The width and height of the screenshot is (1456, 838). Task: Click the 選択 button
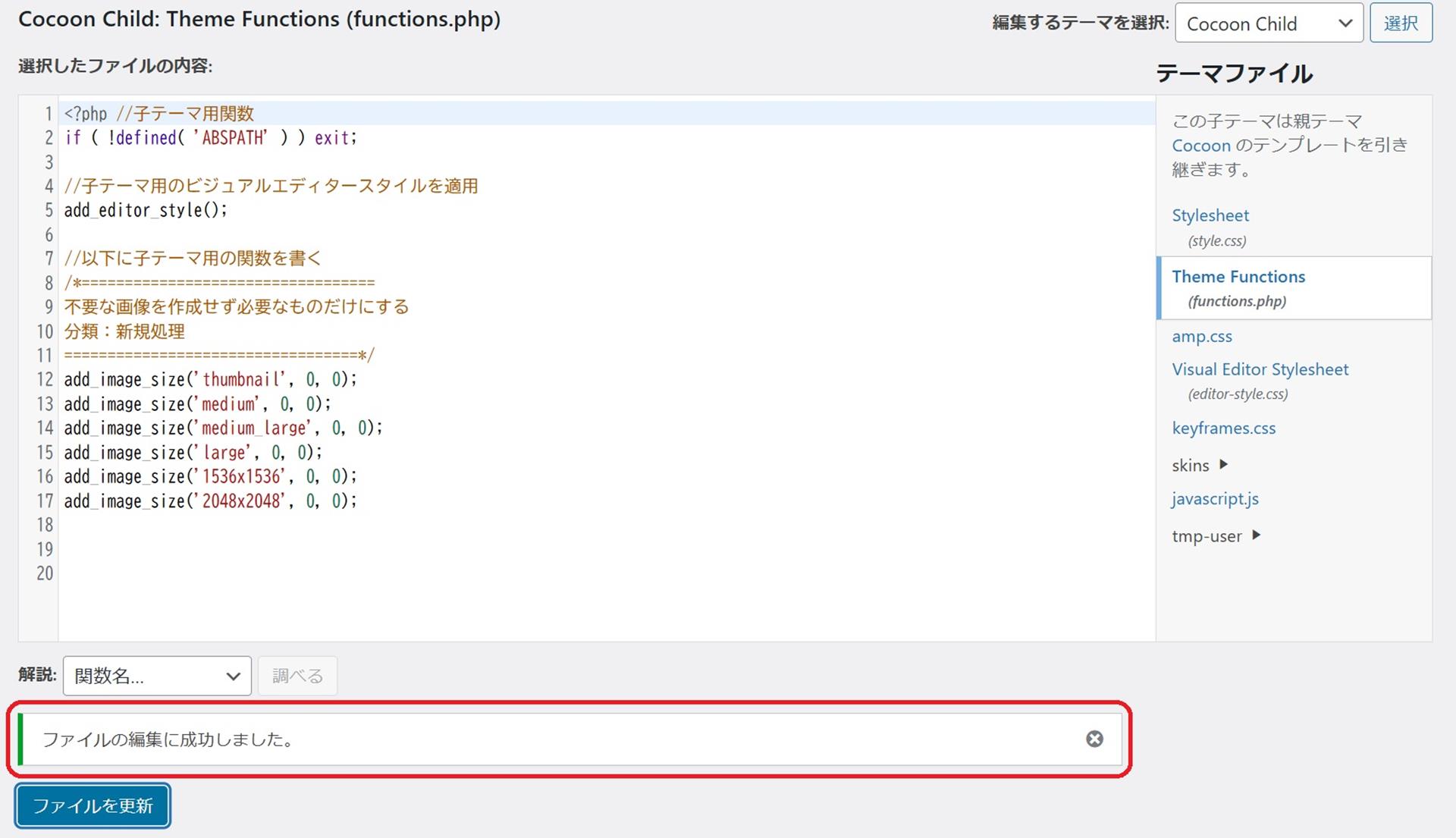pos(1400,24)
